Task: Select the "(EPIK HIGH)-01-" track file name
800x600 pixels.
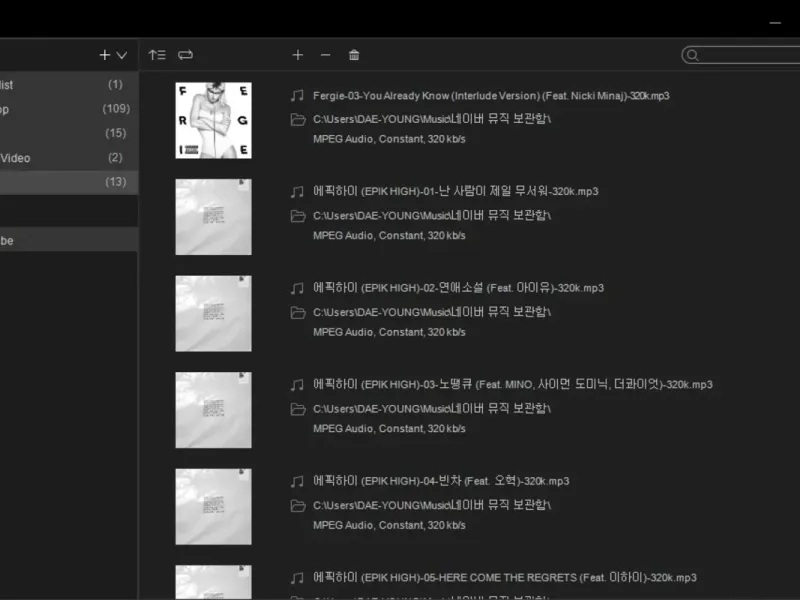Action: (456, 191)
